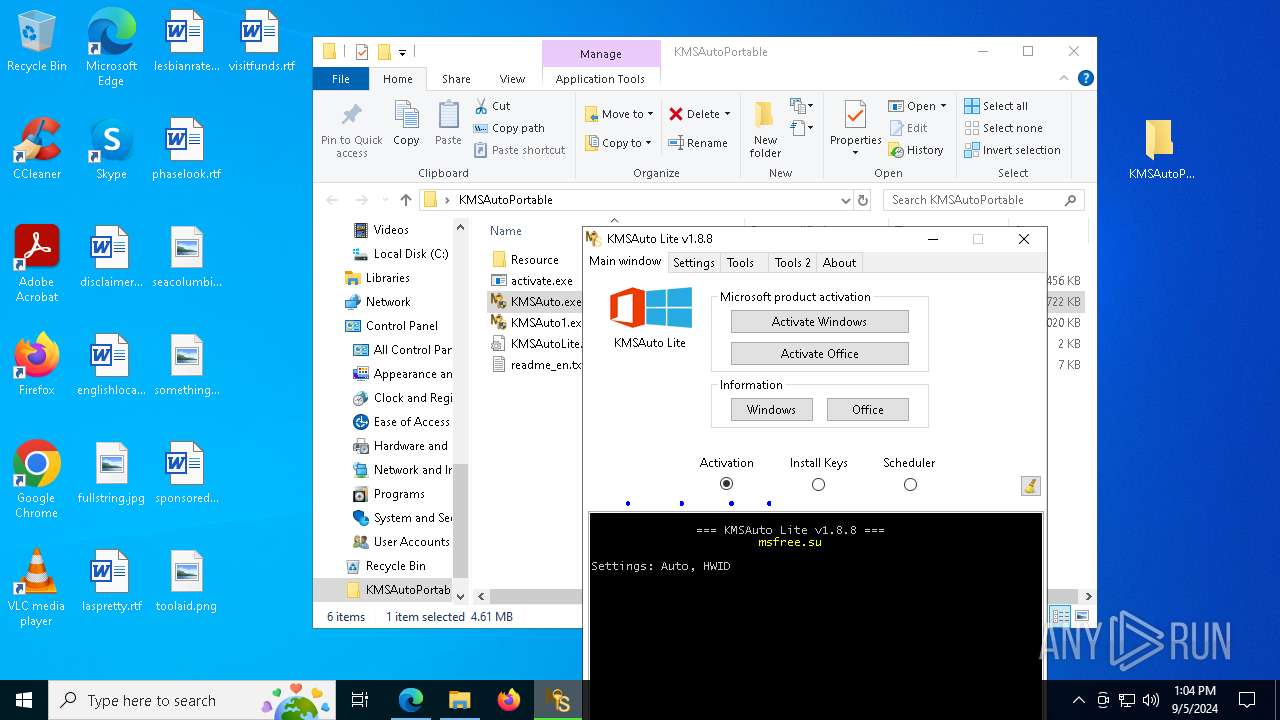
Task: Switch to the Share ribbon tab
Action: click(x=456, y=79)
